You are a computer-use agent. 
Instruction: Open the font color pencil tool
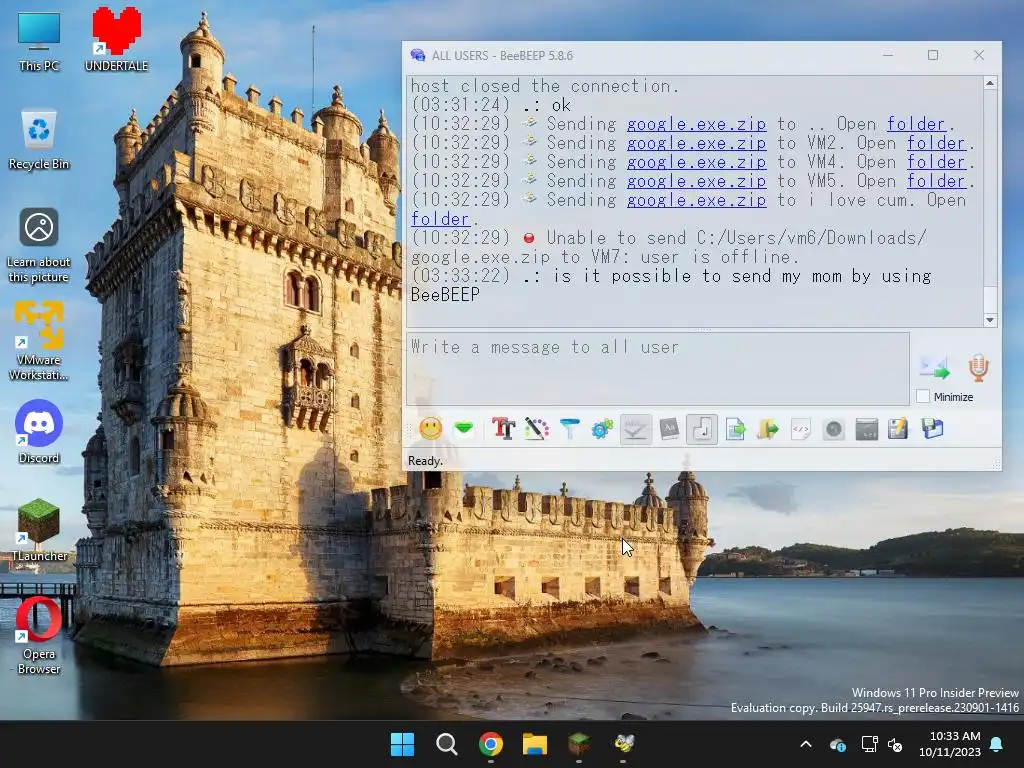pyautogui.click(x=537, y=429)
